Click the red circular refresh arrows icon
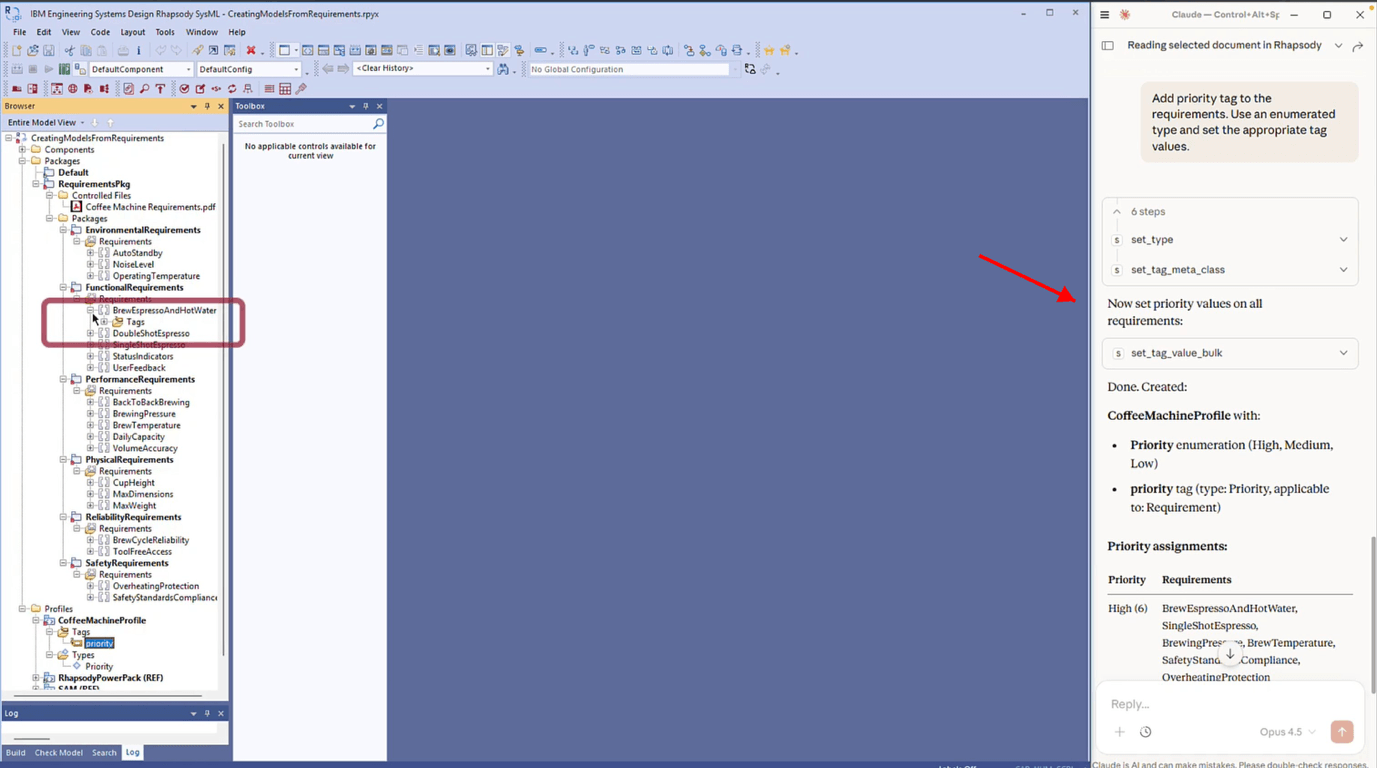Screen dimensions: 1381x770 [232, 89]
